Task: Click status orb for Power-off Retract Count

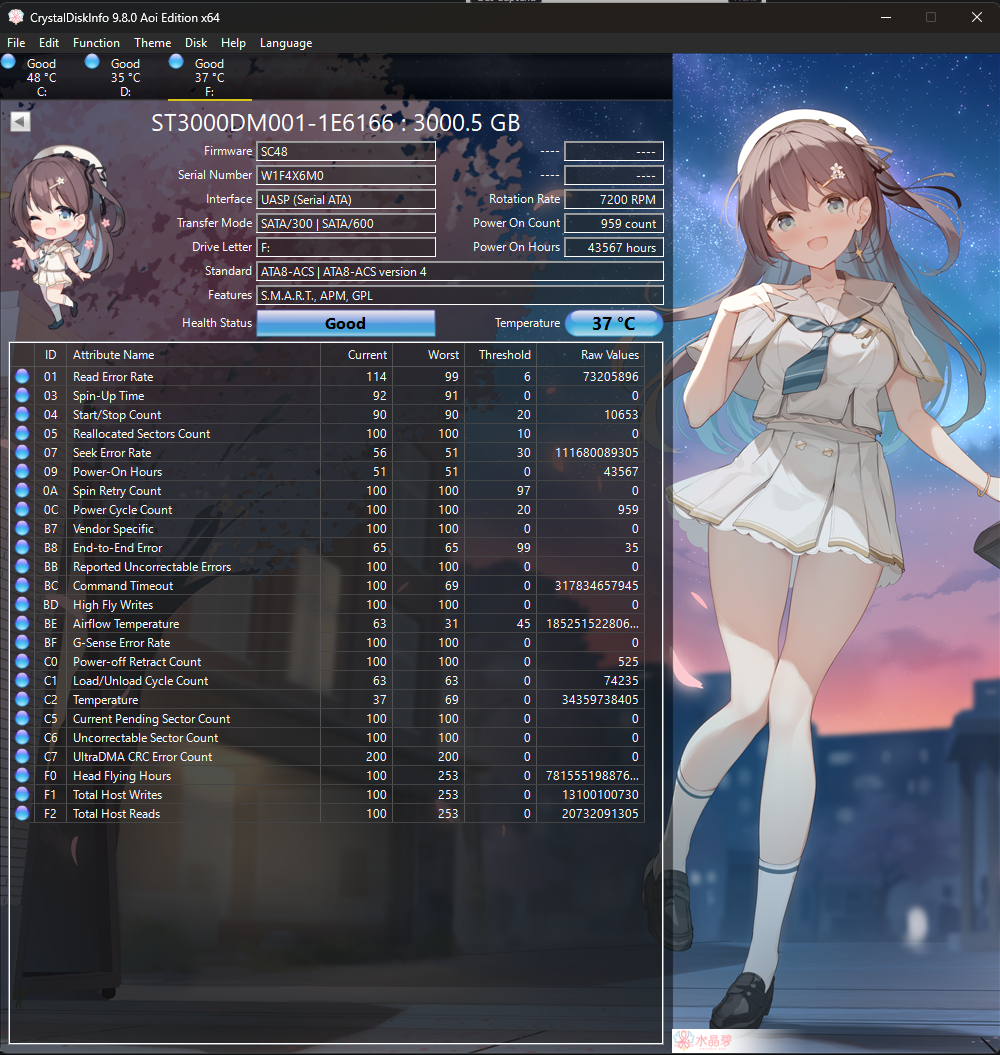Action: 22,661
